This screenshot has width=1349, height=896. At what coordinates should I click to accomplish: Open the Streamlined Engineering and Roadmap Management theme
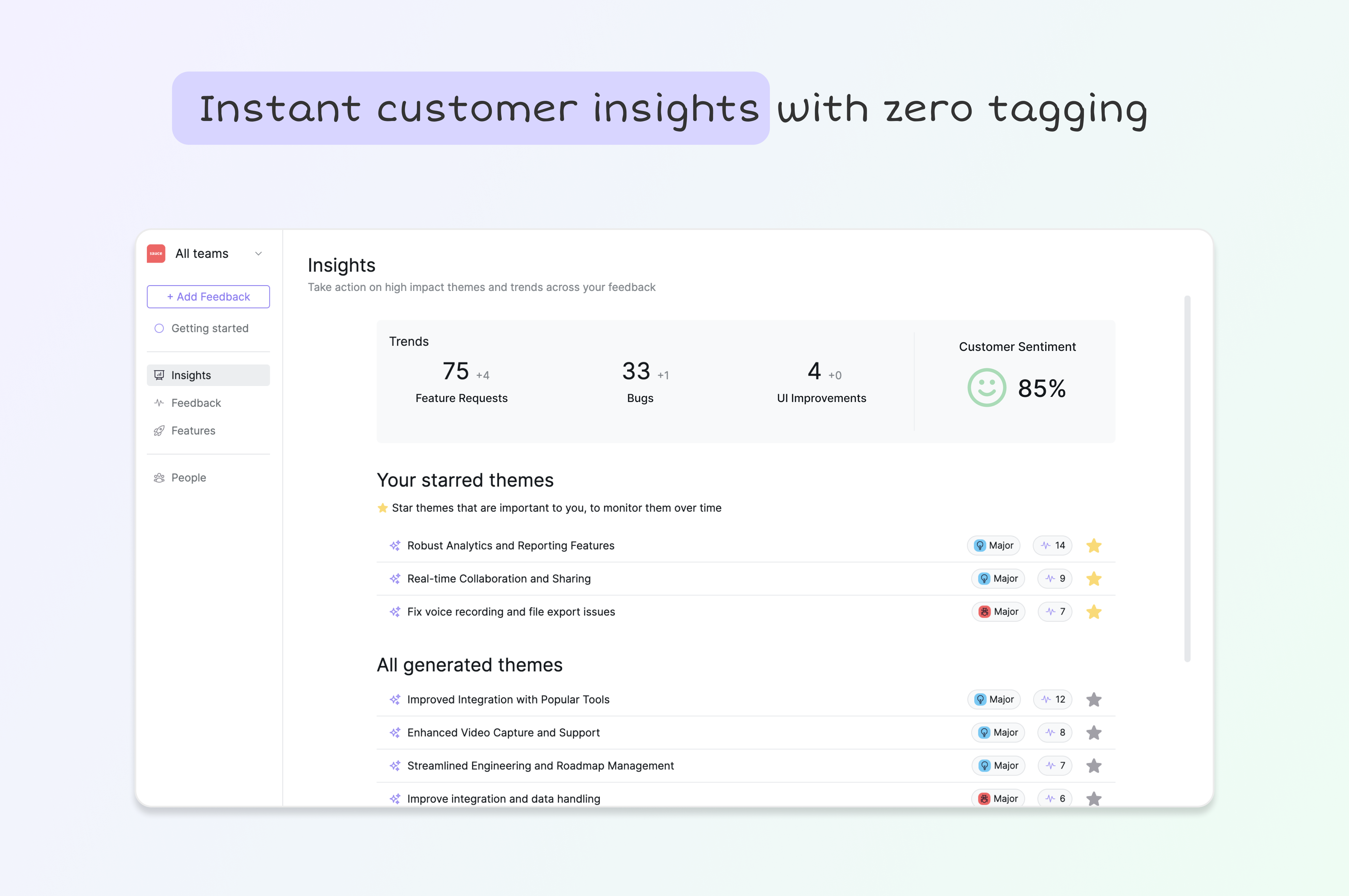540,766
